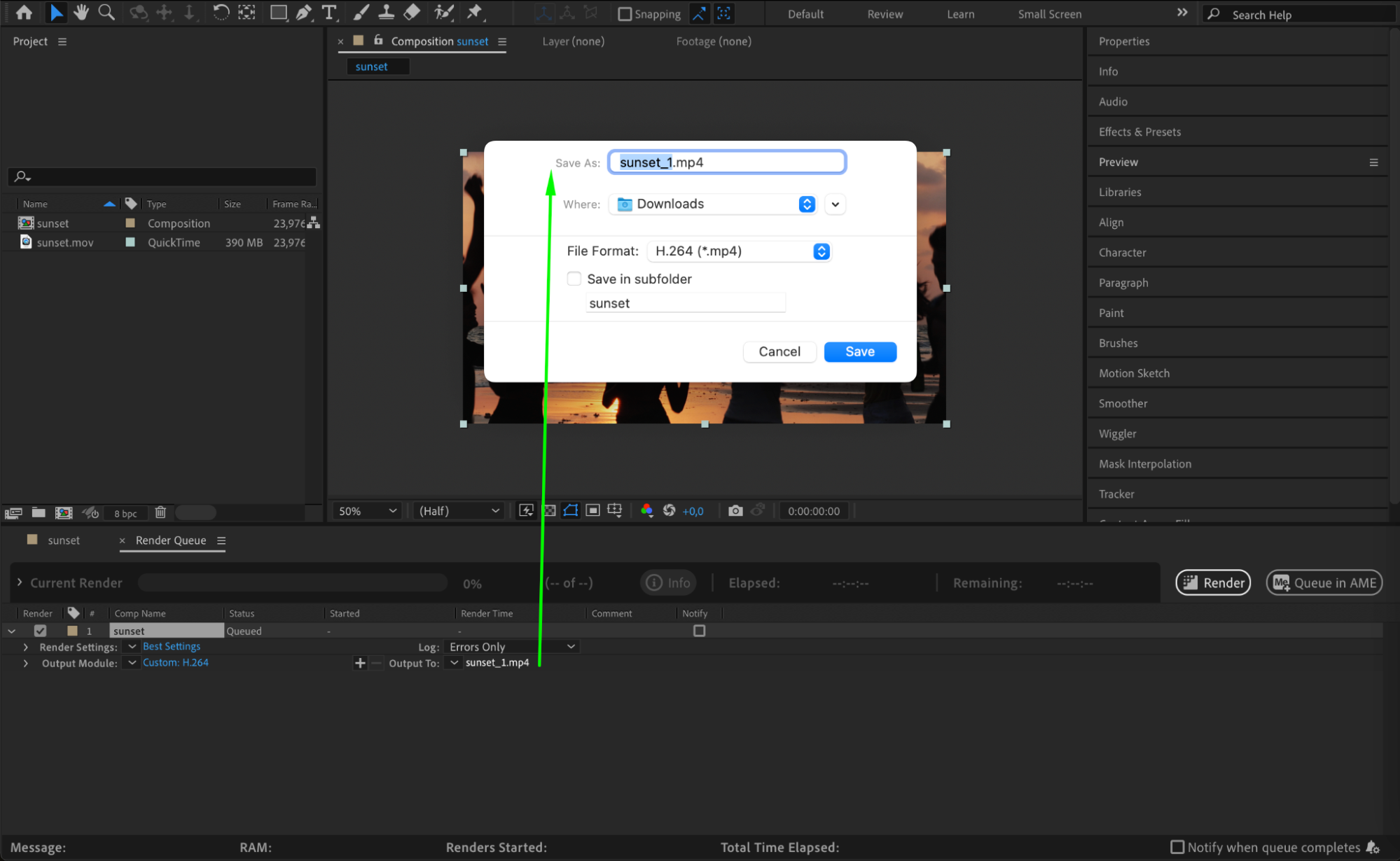The height and width of the screenshot is (861, 1400).
Task: Select the Puppet Pin tool
Action: [x=474, y=12]
